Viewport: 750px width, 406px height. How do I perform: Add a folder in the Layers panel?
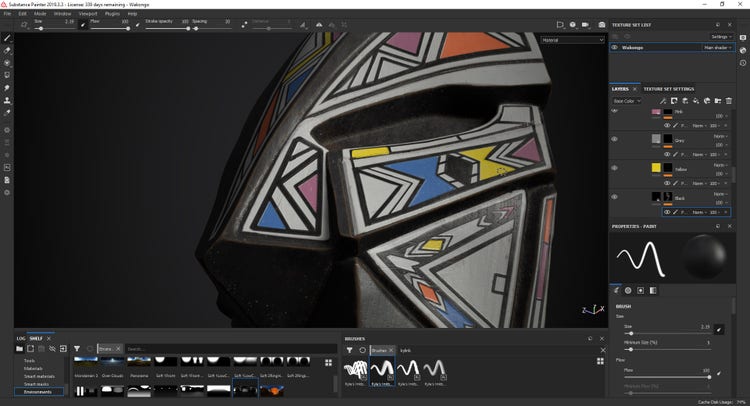(x=718, y=101)
